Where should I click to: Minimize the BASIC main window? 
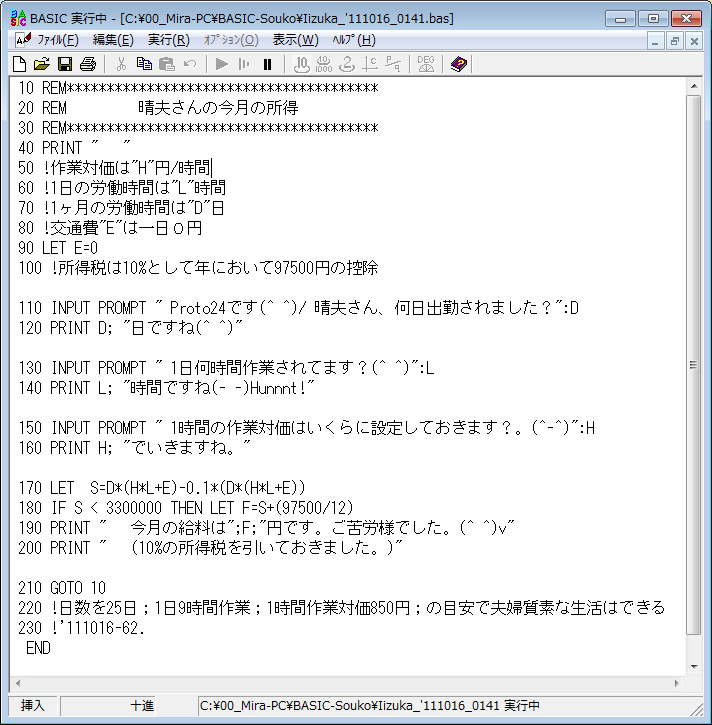click(620, 19)
